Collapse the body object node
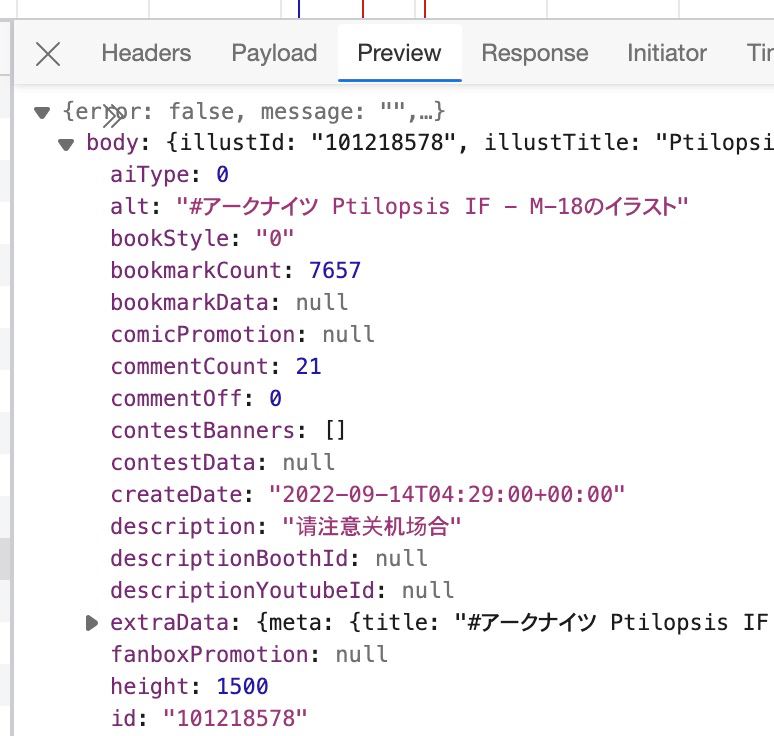 66,144
